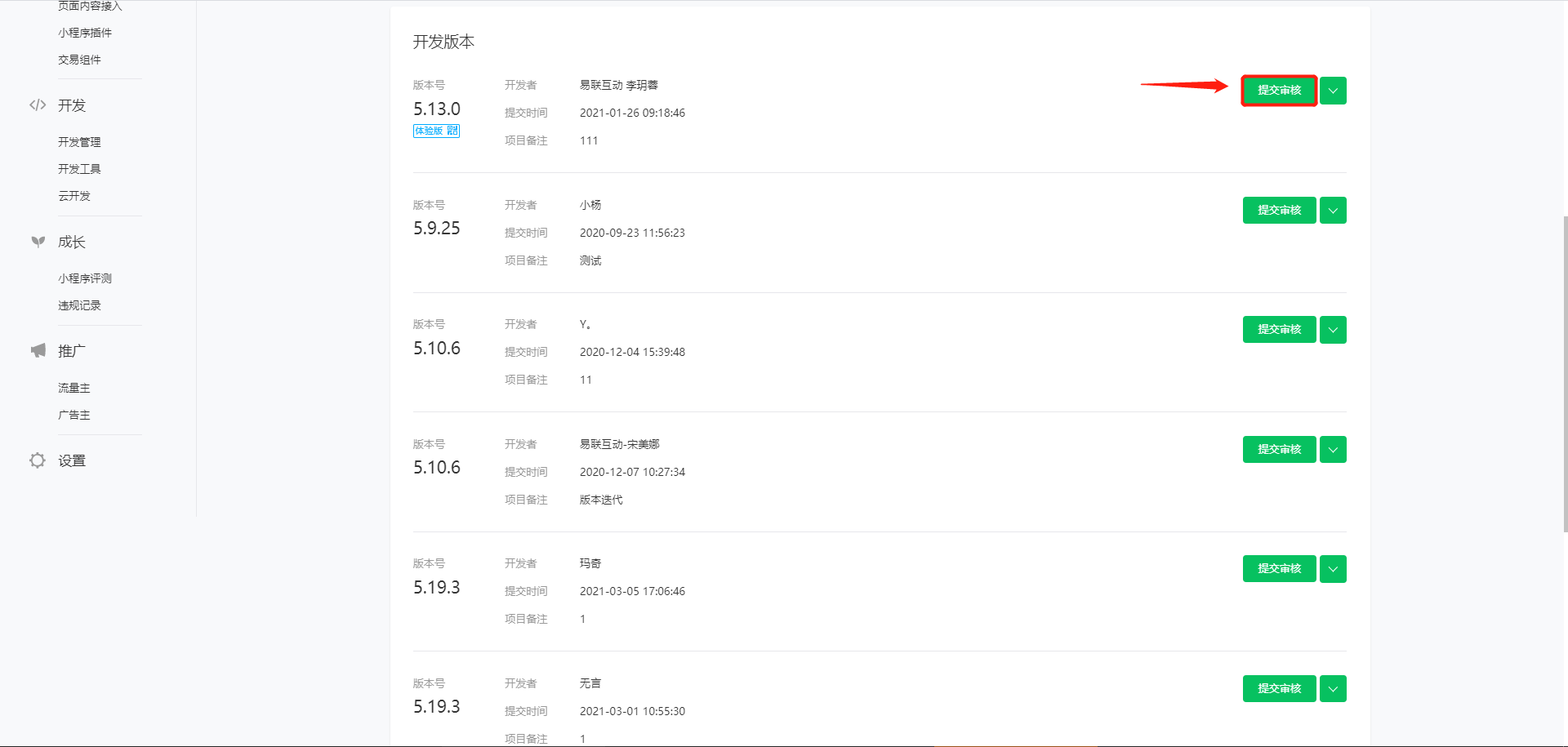
Task: Open the dropdown arrow for version 5.9.25
Action: [x=1332, y=210]
